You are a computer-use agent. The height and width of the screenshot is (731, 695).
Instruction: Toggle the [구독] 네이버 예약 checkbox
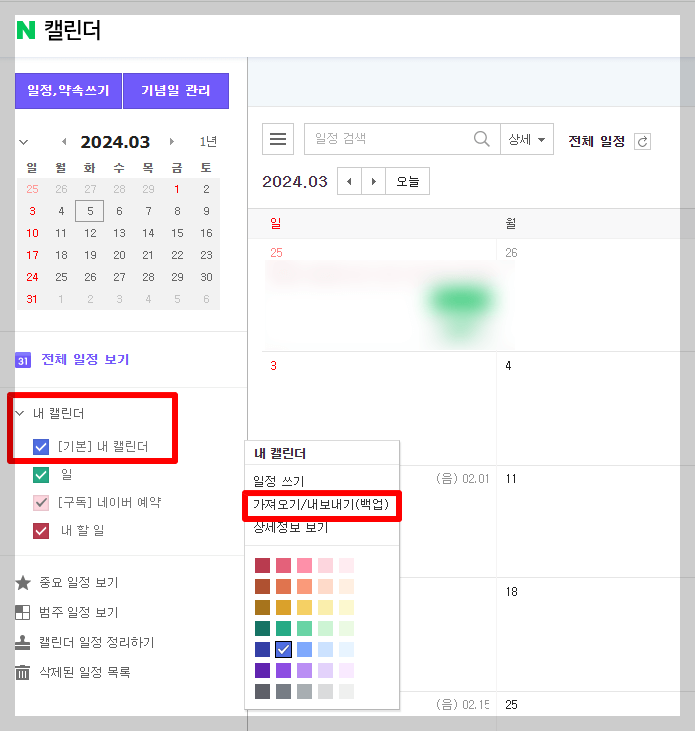point(41,503)
